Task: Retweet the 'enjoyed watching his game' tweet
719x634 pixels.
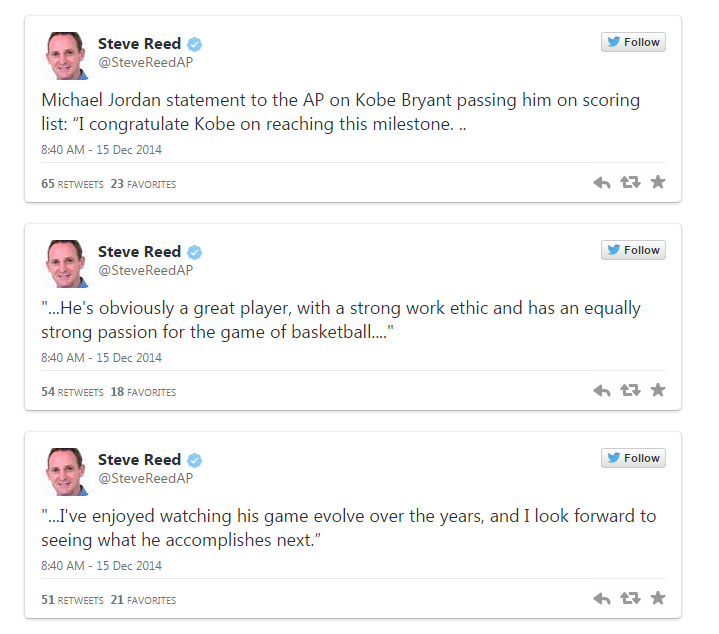Action: tap(630, 599)
